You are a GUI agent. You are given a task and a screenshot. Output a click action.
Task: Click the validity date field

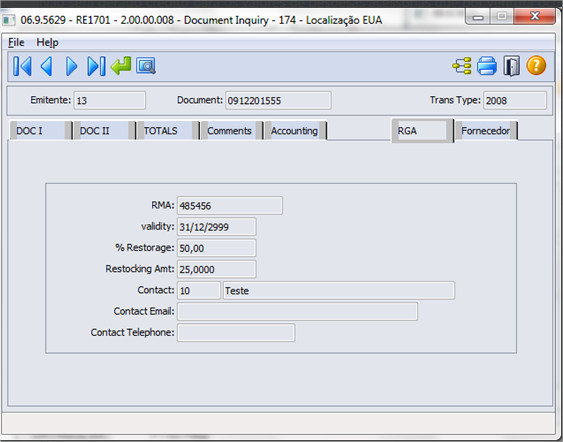[x=217, y=227]
